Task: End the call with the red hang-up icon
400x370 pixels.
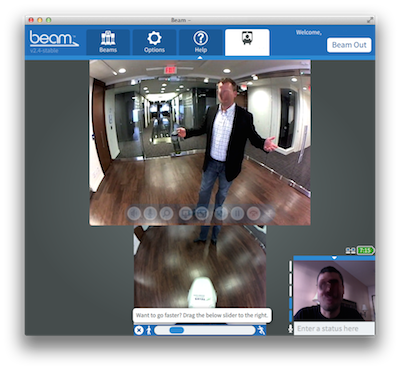Action: point(254,213)
